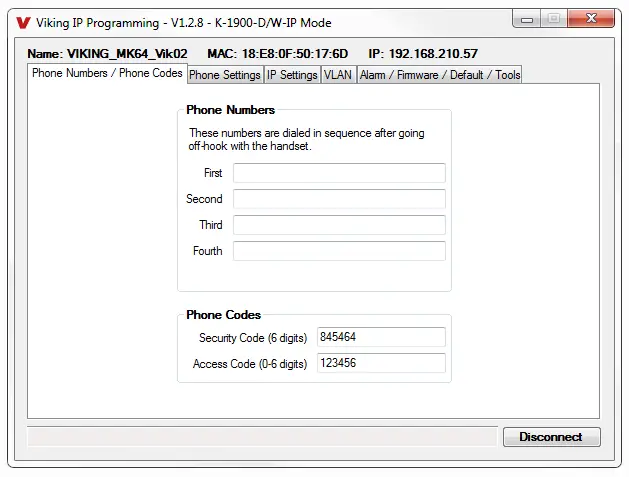Click the device name VIKING_MK64_Vik02
The image size is (629, 477).
[x=127, y=54]
